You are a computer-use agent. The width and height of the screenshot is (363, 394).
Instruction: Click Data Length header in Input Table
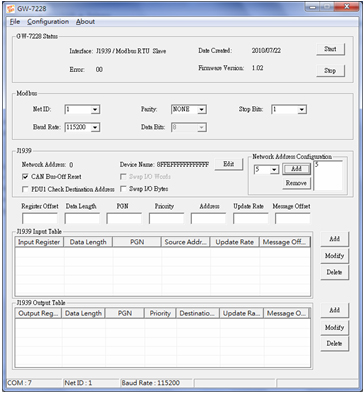tap(88, 242)
